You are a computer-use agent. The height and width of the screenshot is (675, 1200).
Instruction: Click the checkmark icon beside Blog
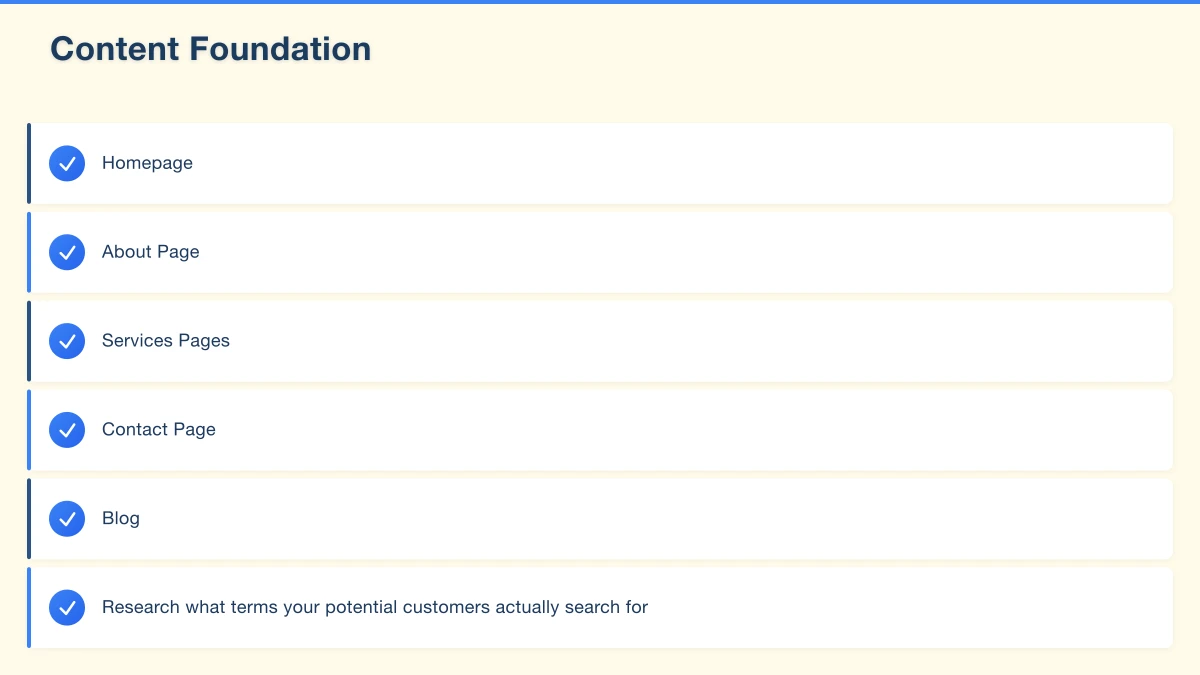click(67, 519)
